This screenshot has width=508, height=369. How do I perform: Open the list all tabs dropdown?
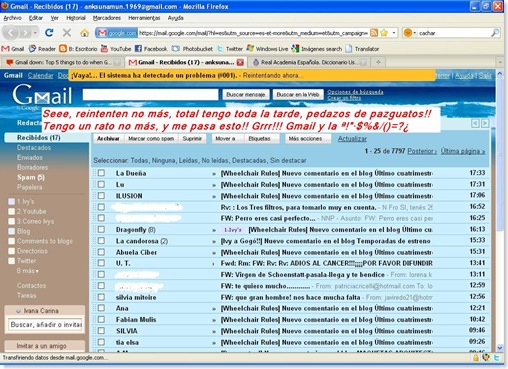pos(499,62)
